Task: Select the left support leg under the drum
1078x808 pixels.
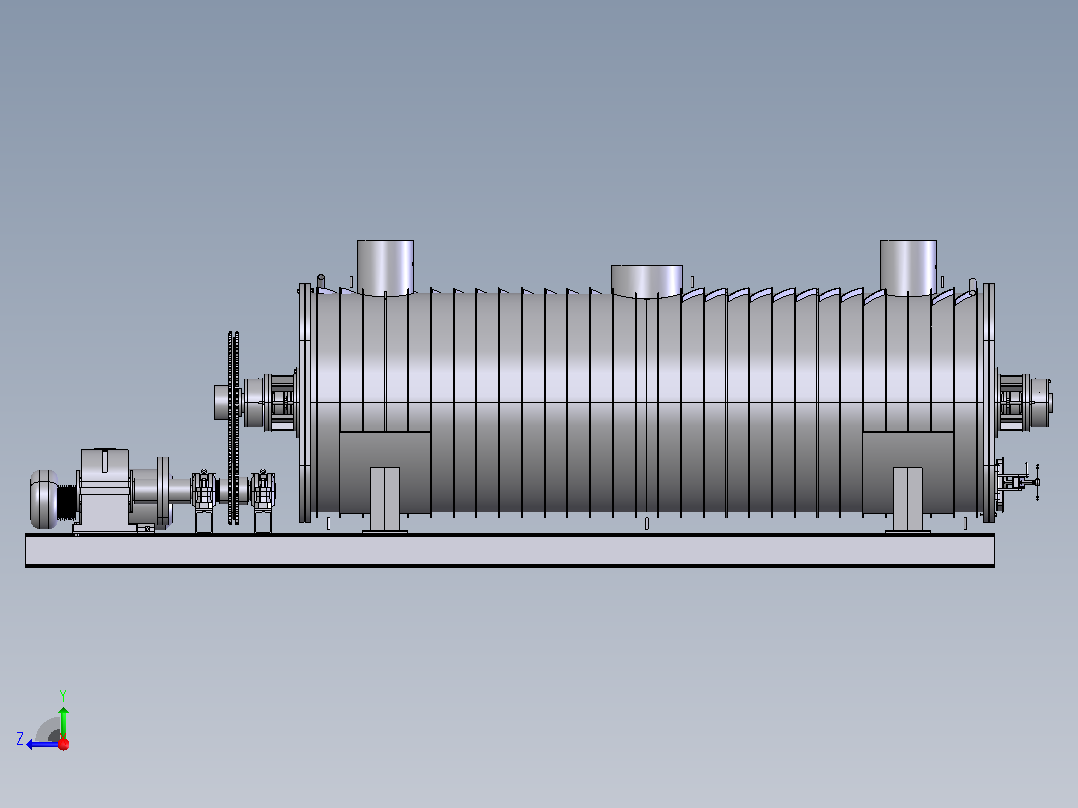Action: [x=385, y=500]
